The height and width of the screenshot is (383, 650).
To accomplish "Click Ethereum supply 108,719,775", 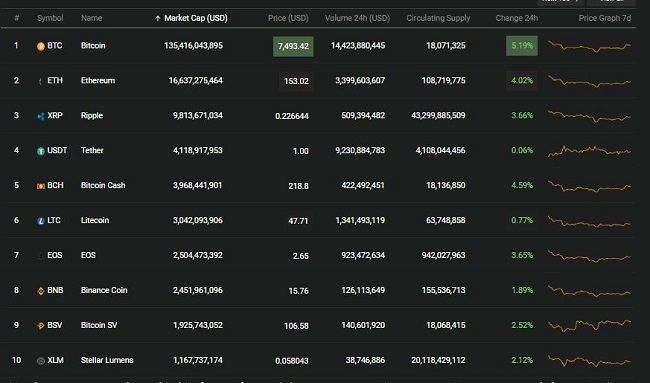I will (444, 80).
